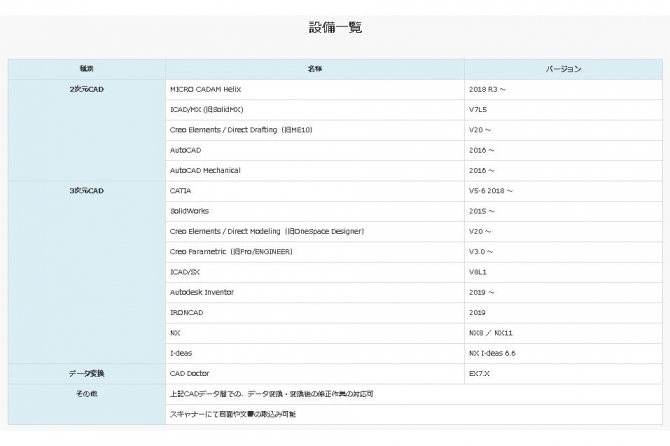The image size is (670, 446).
Task: Click ICAD/MX (旧SolidMX) cell
Action: (x=315, y=110)
